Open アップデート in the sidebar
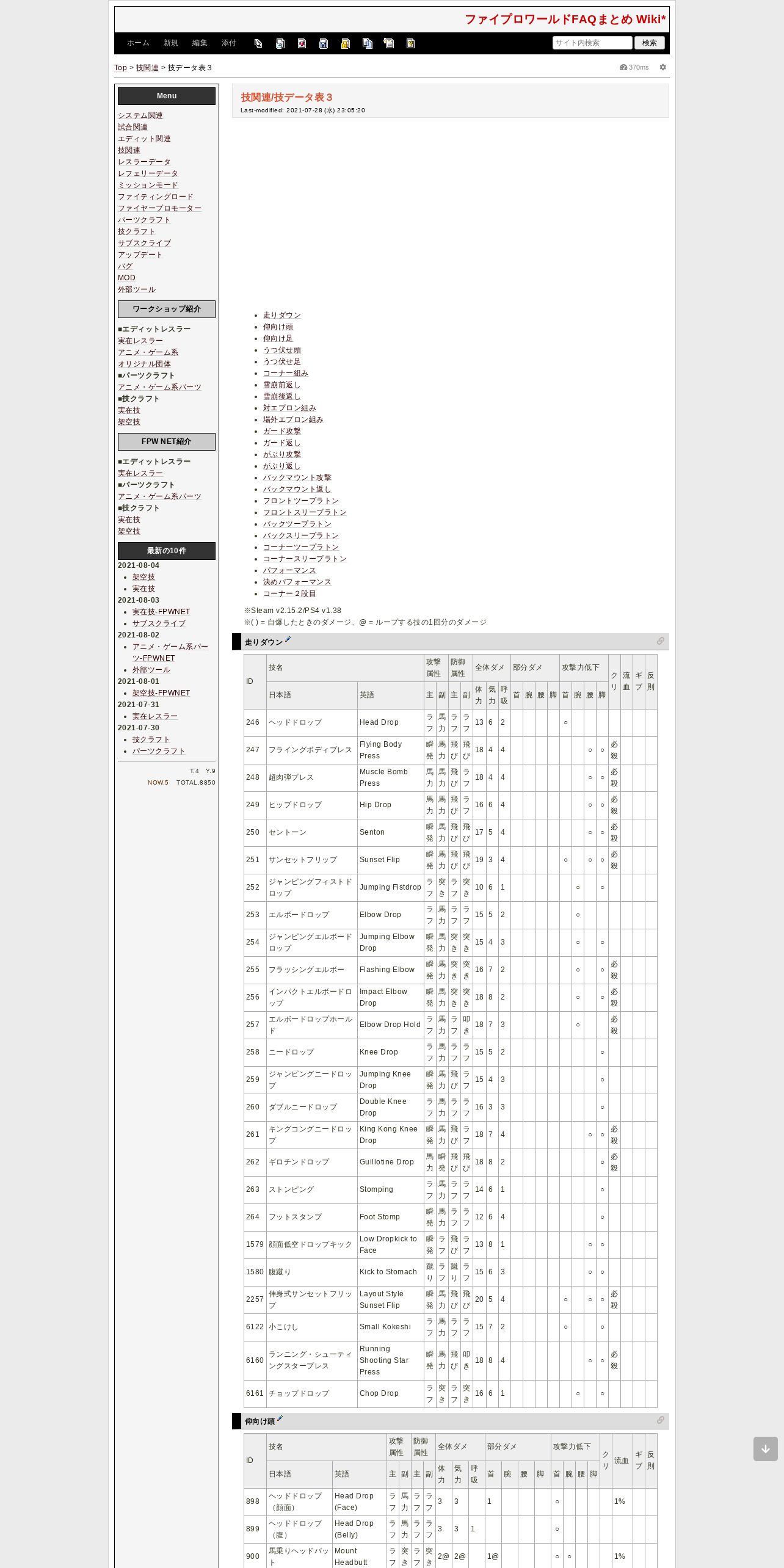This screenshot has height=1568, width=784. (x=140, y=255)
